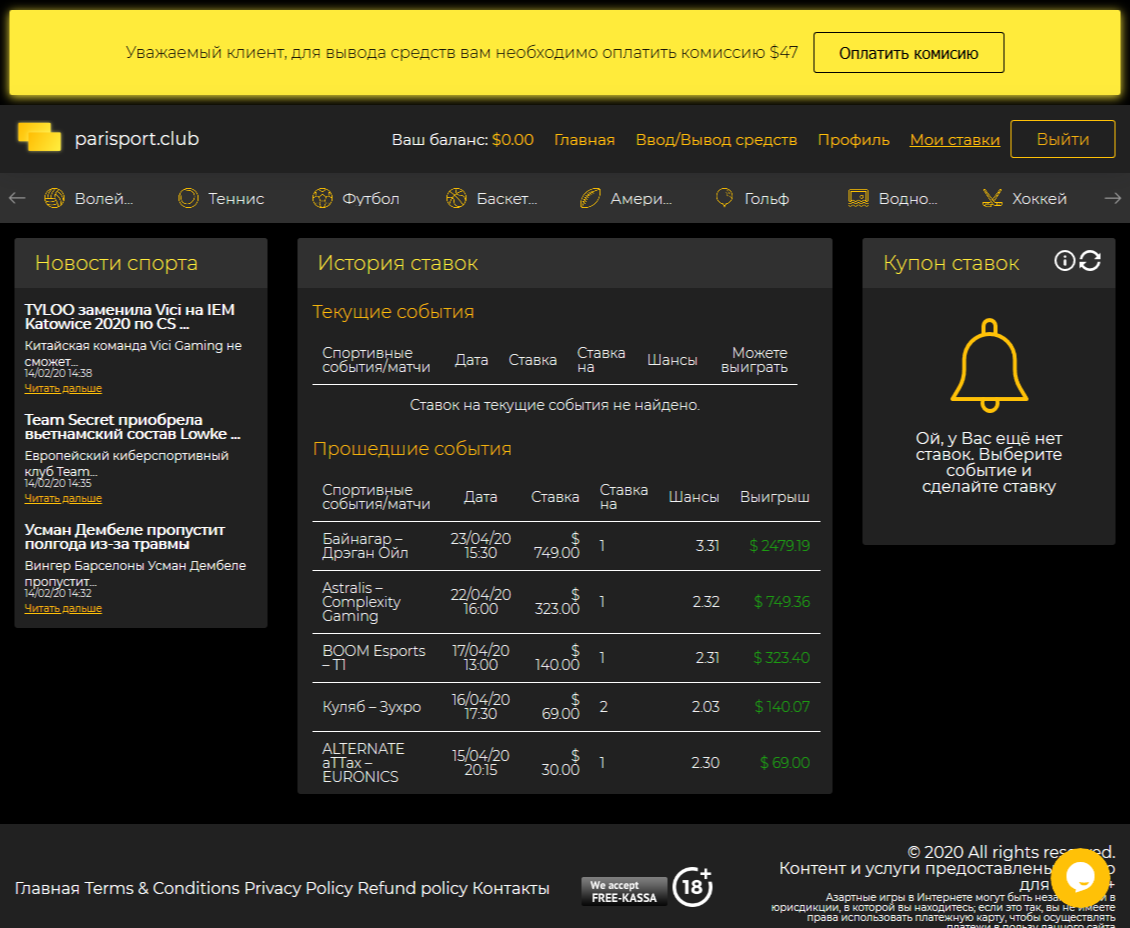Viewport: 1130px width, 928px height.
Task: Open Мои ставки page
Action: 955,140
